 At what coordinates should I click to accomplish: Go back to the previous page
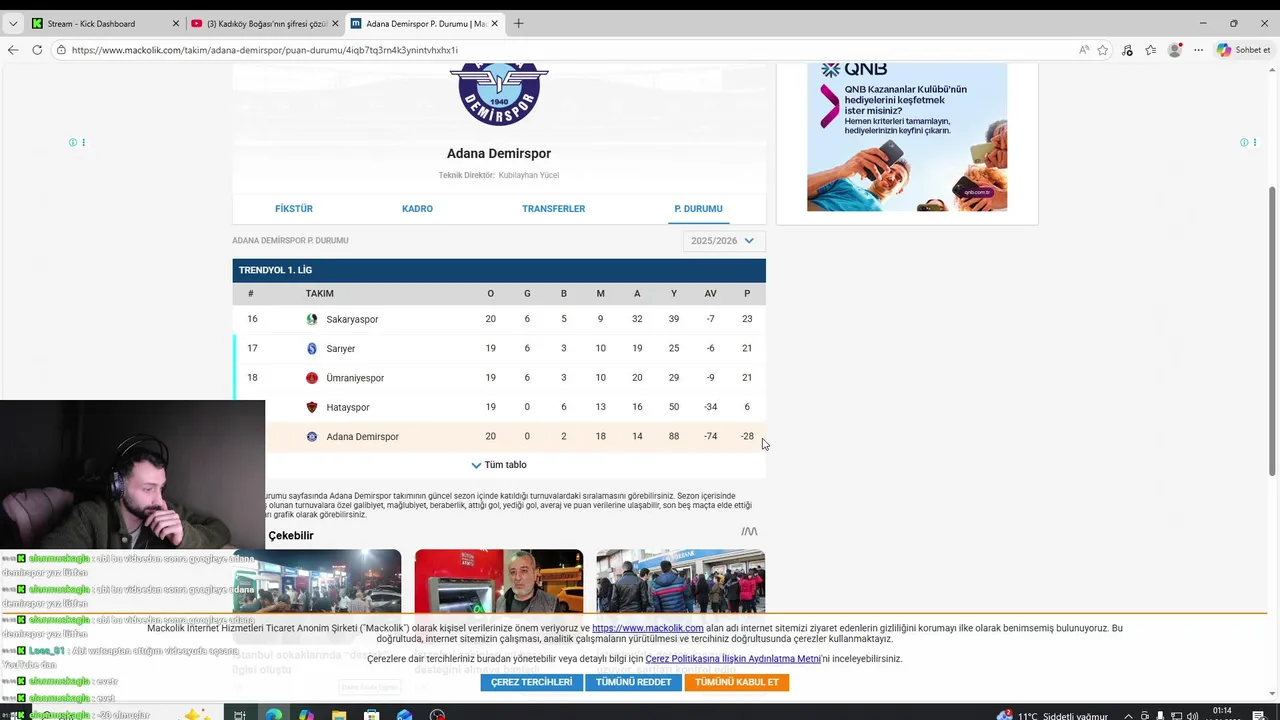click(x=13, y=50)
